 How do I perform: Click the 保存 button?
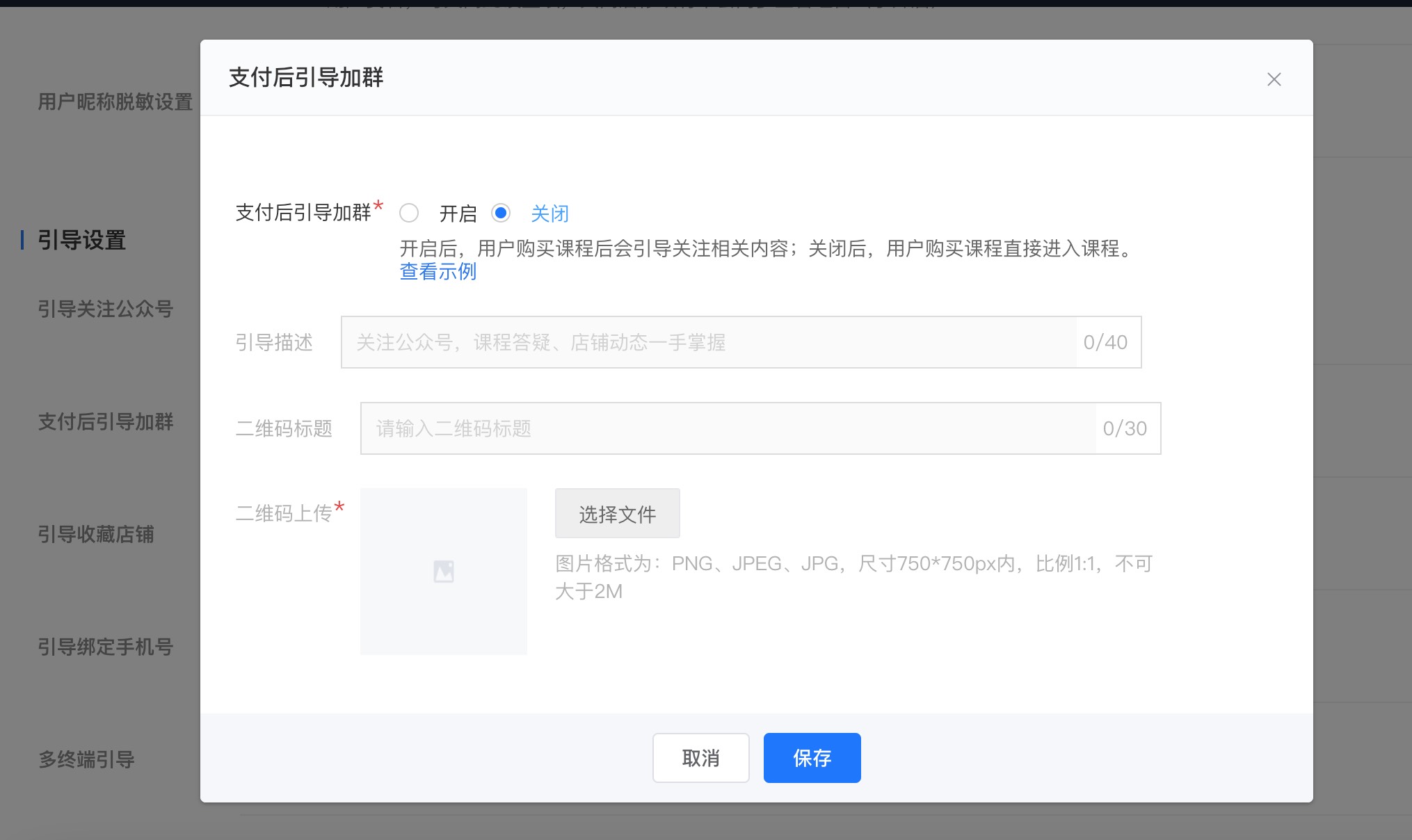[x=812, y=758]
